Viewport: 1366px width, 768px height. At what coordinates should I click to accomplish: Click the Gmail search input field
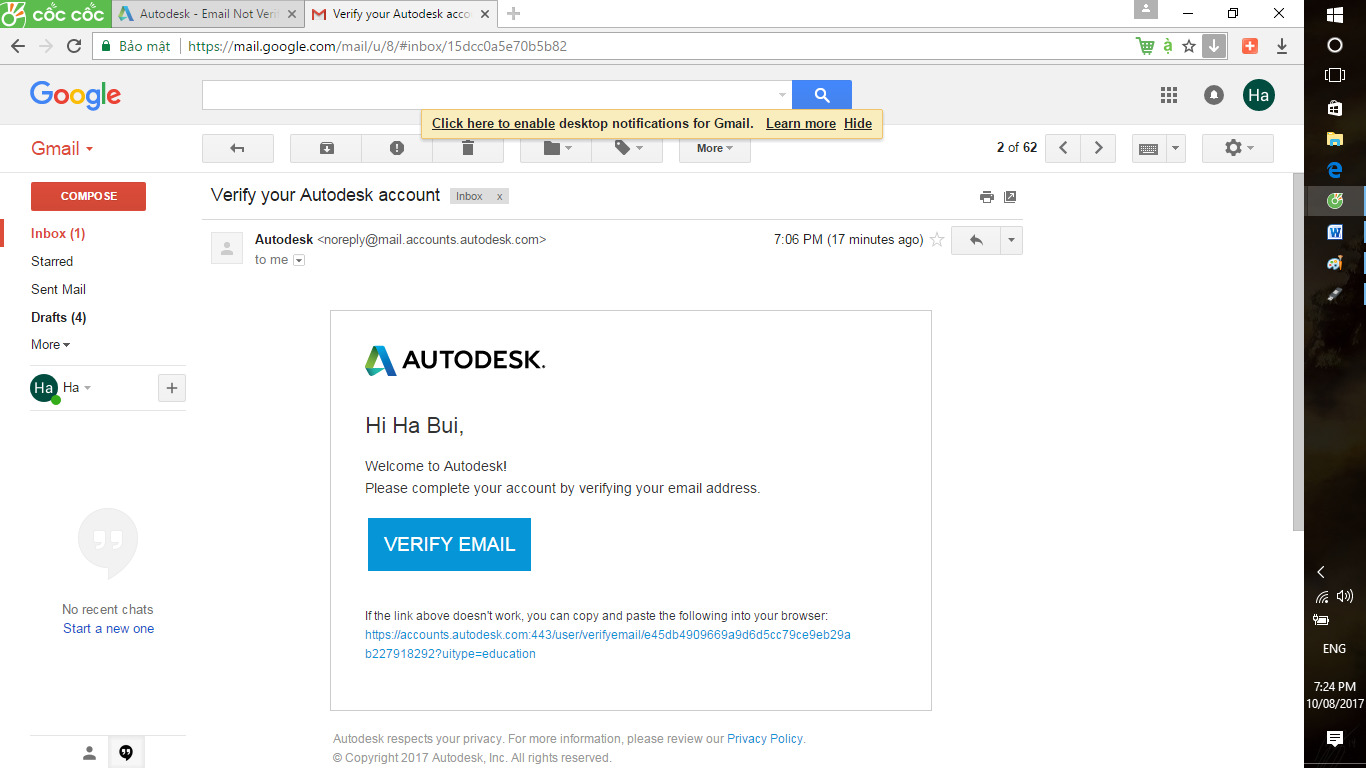(x=490, y=95)
